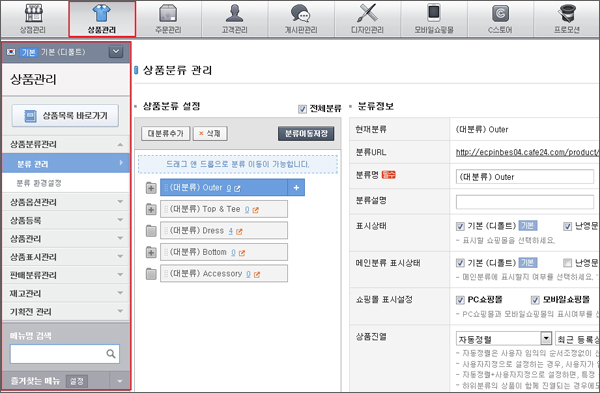The height and width of the screenshot is (393, 600).
Task: Open the 고객관리 person icon
Action: pos(235,13)
